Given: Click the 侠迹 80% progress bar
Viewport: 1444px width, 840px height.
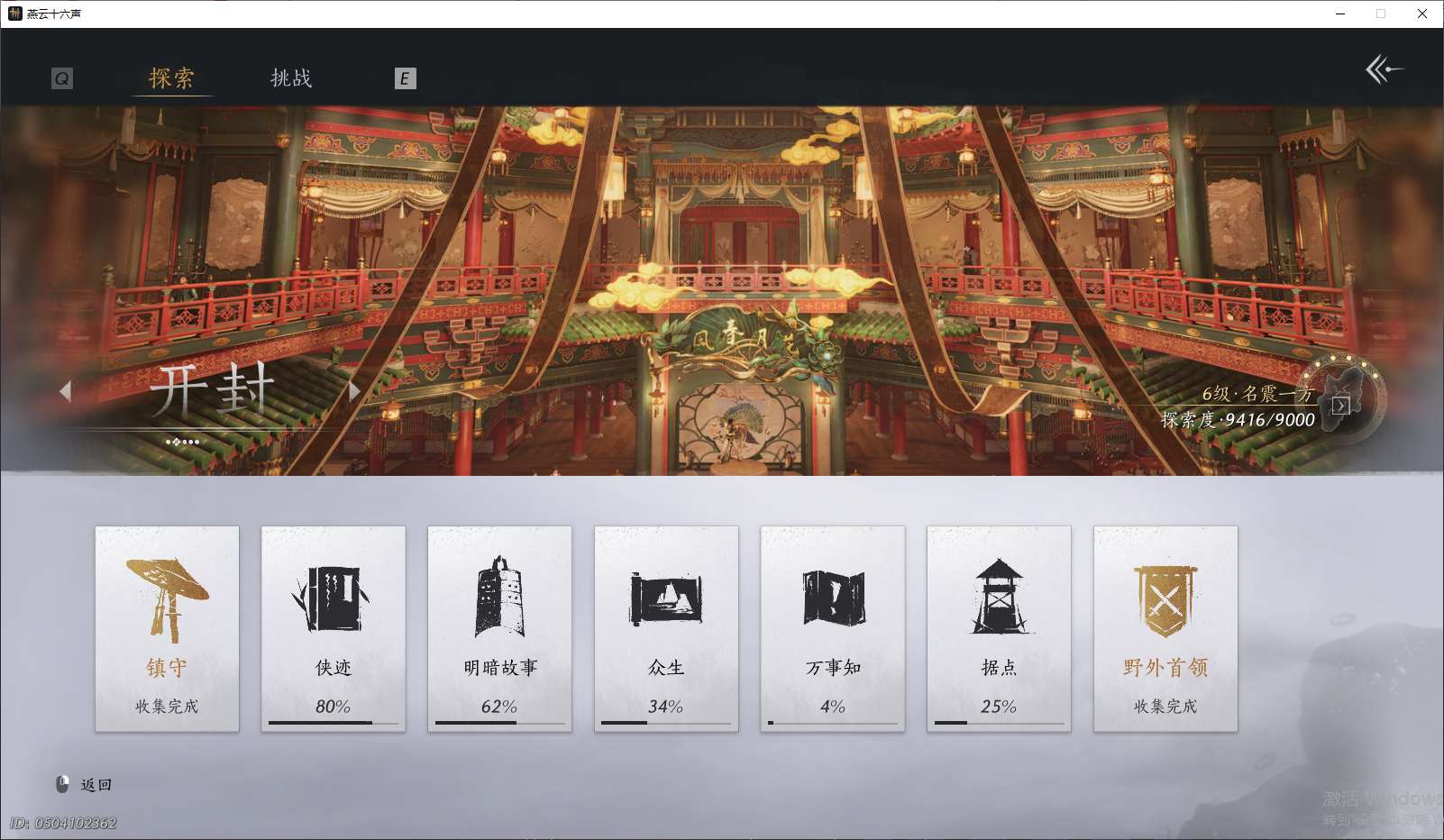Looking at the screenshot, I should click(333, 722).
